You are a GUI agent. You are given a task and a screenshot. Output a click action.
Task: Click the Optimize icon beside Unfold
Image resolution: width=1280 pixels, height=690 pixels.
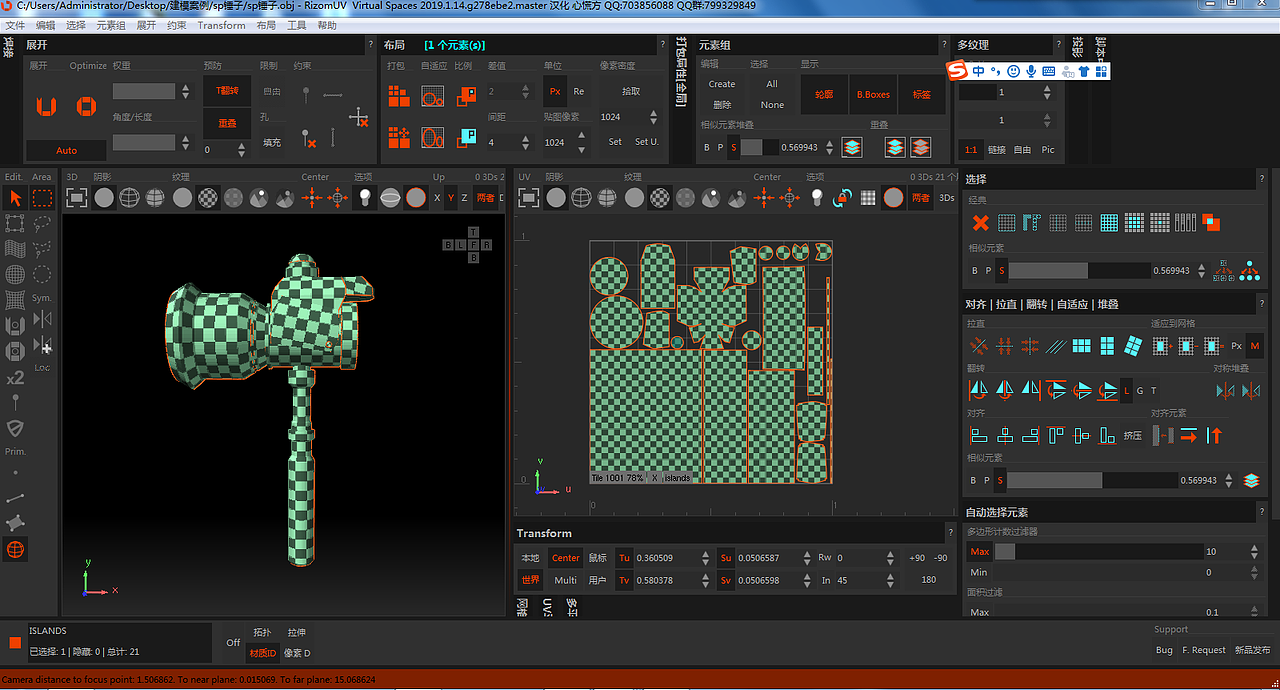tap(86, 106)
